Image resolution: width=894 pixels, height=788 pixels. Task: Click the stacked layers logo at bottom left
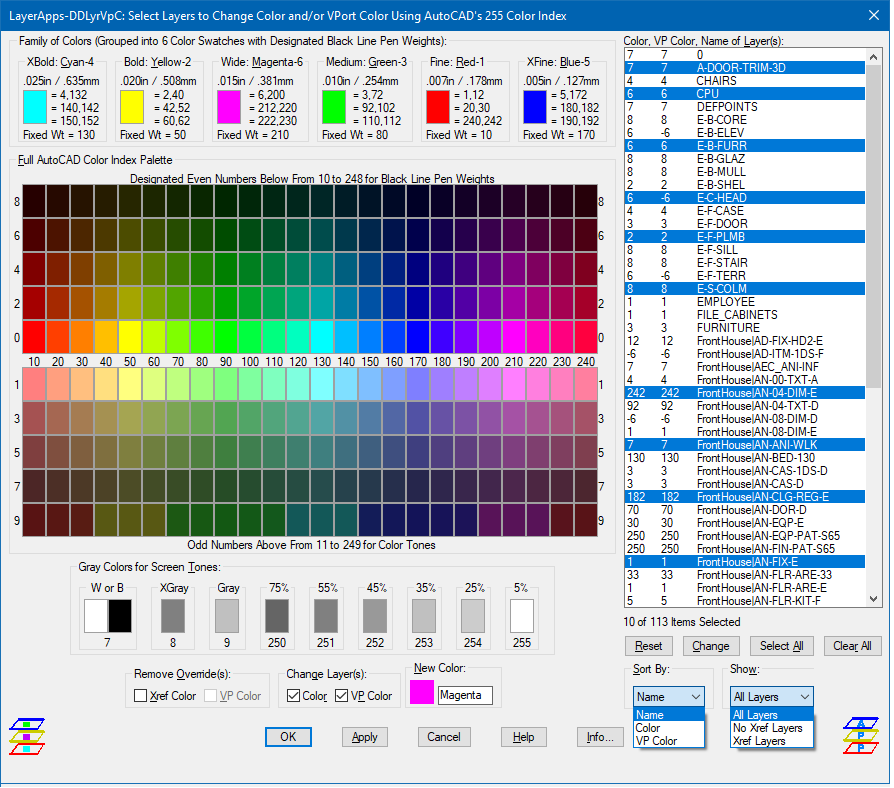point(27,735)
